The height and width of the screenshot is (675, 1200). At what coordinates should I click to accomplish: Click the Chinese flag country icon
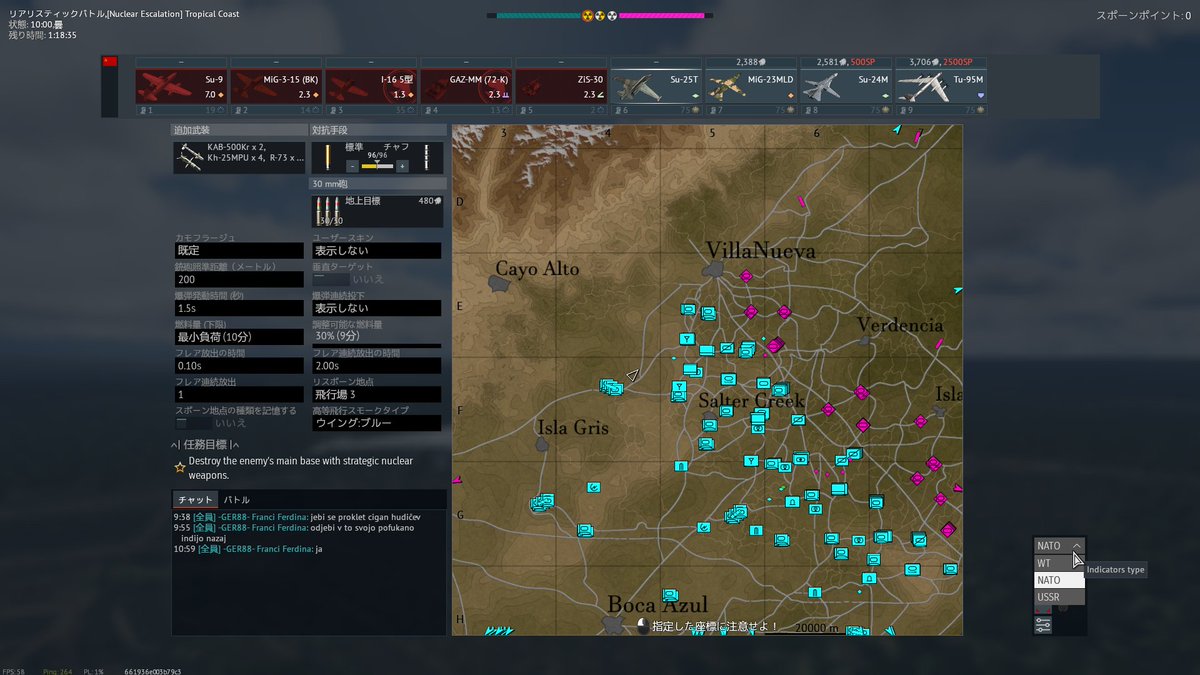[x=110, y=62]
